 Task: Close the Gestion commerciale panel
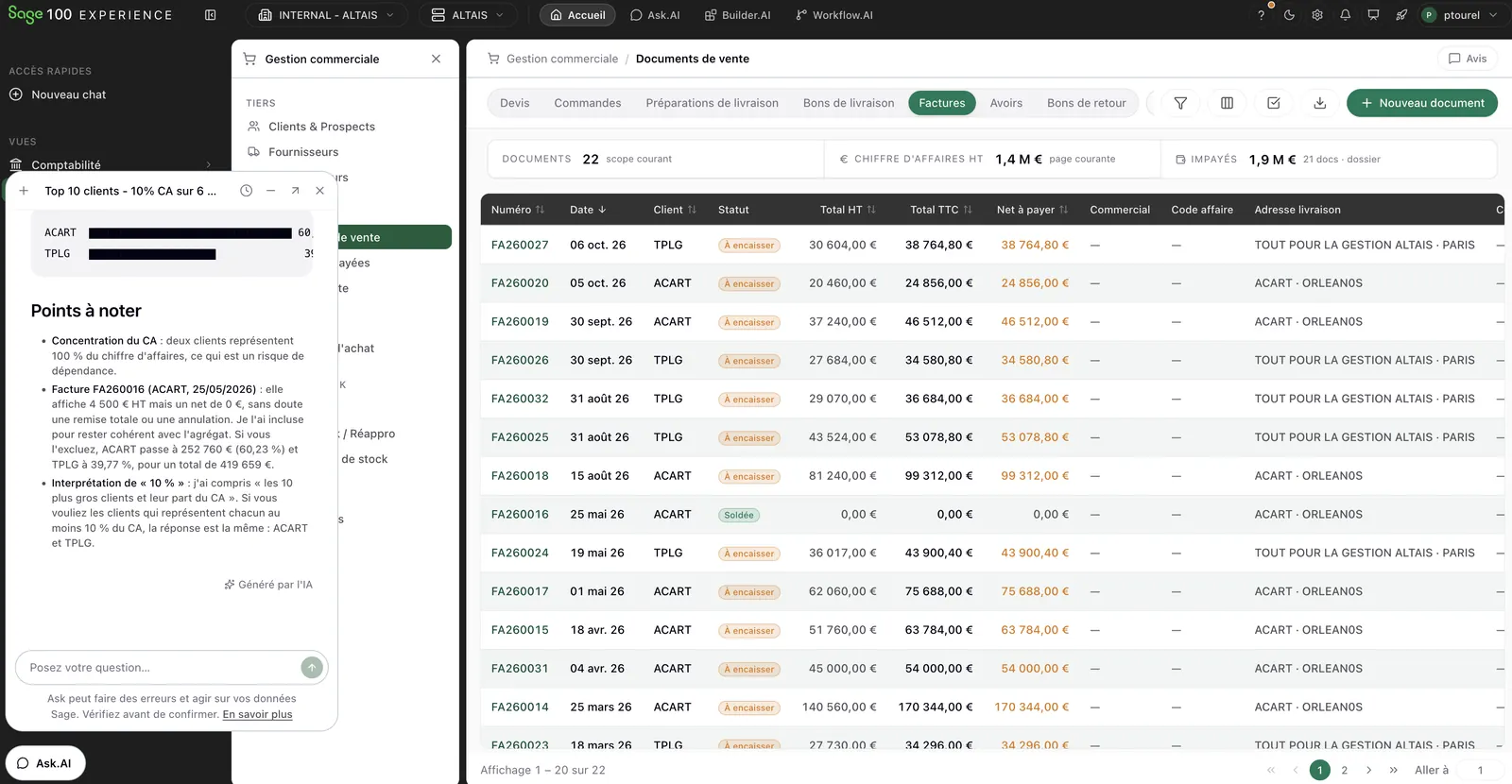pyautogui.click(x=436, y=59)
